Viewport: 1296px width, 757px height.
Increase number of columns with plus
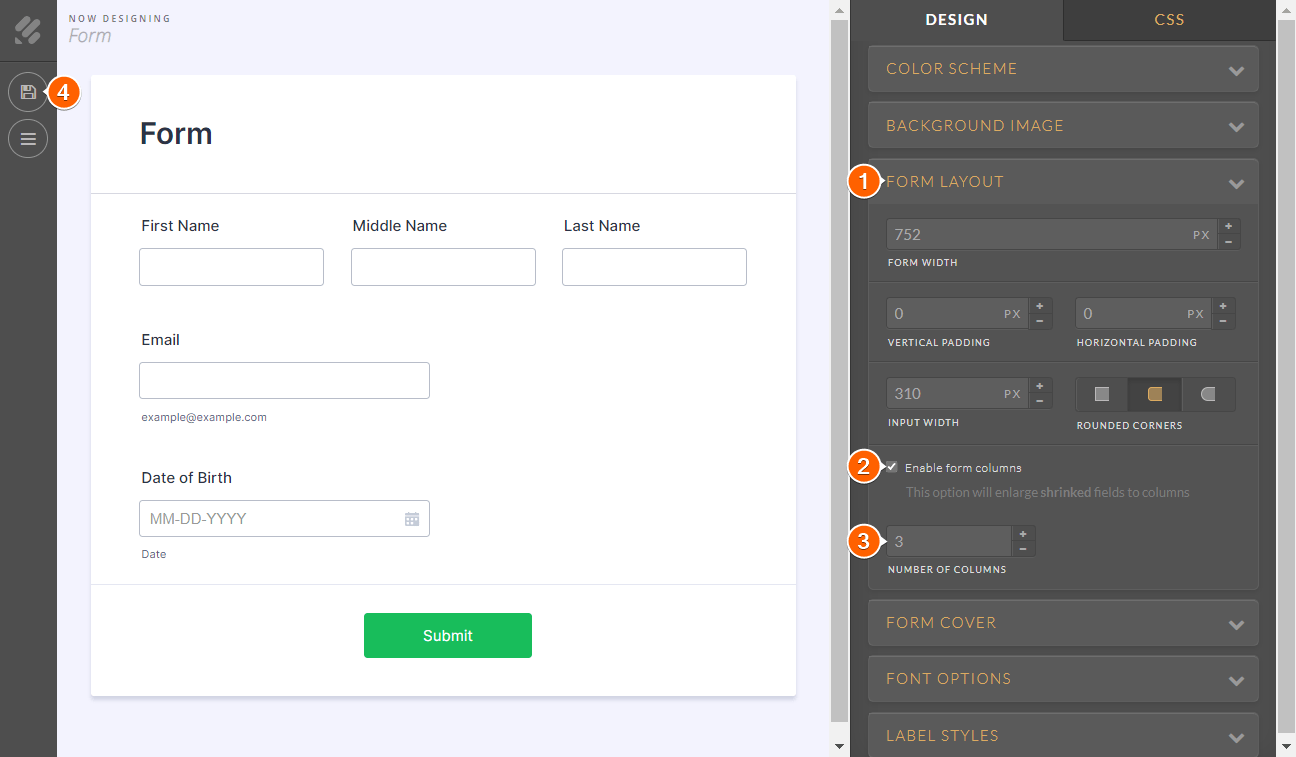pyautogui.click(x=1023, y=534)
